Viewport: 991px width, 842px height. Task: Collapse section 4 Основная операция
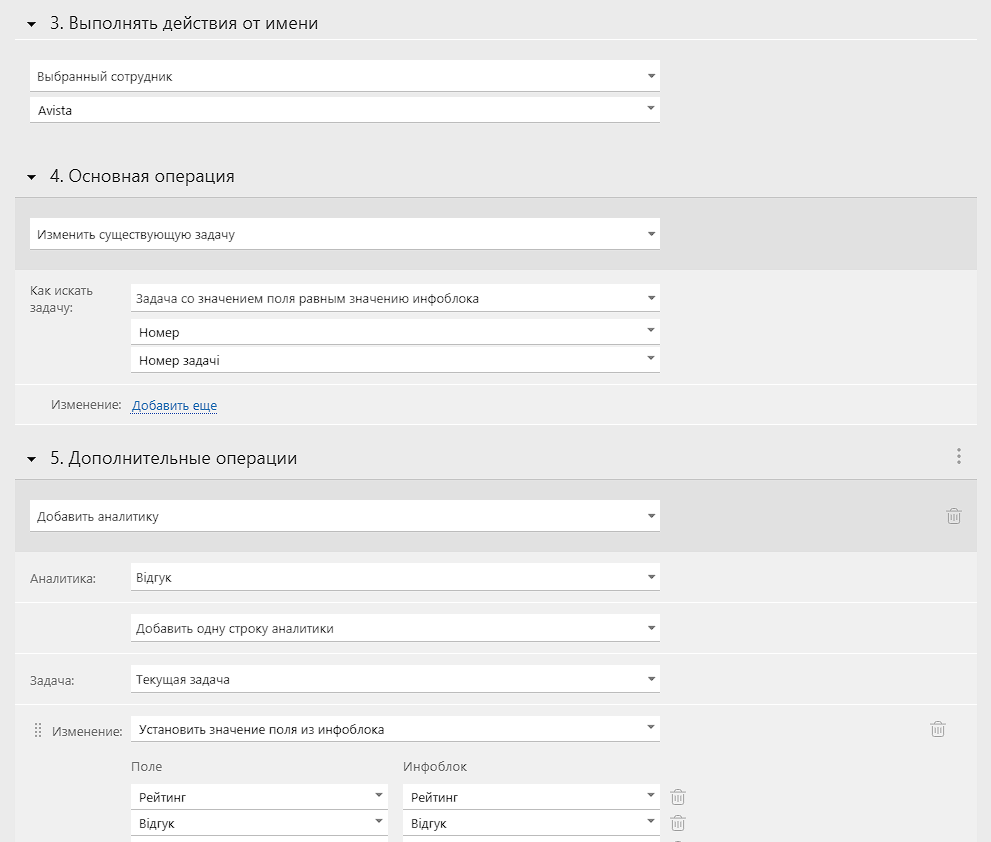coord(32,178)
